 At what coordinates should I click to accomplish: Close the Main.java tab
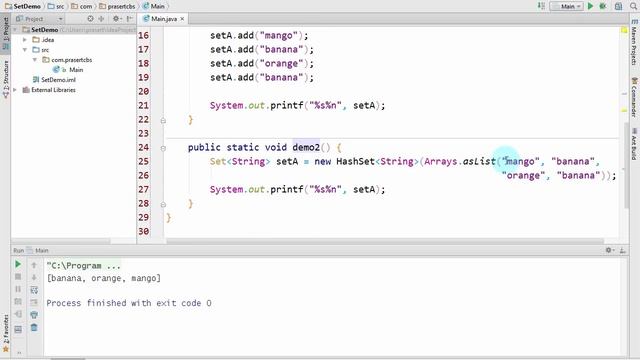182,19
